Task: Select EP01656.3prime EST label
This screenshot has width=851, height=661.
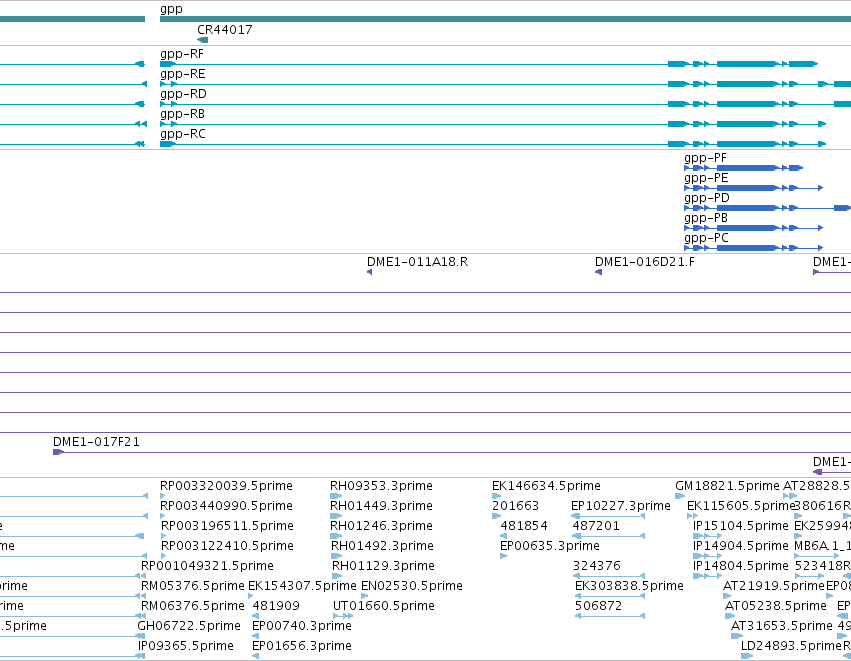Action: 302,646
